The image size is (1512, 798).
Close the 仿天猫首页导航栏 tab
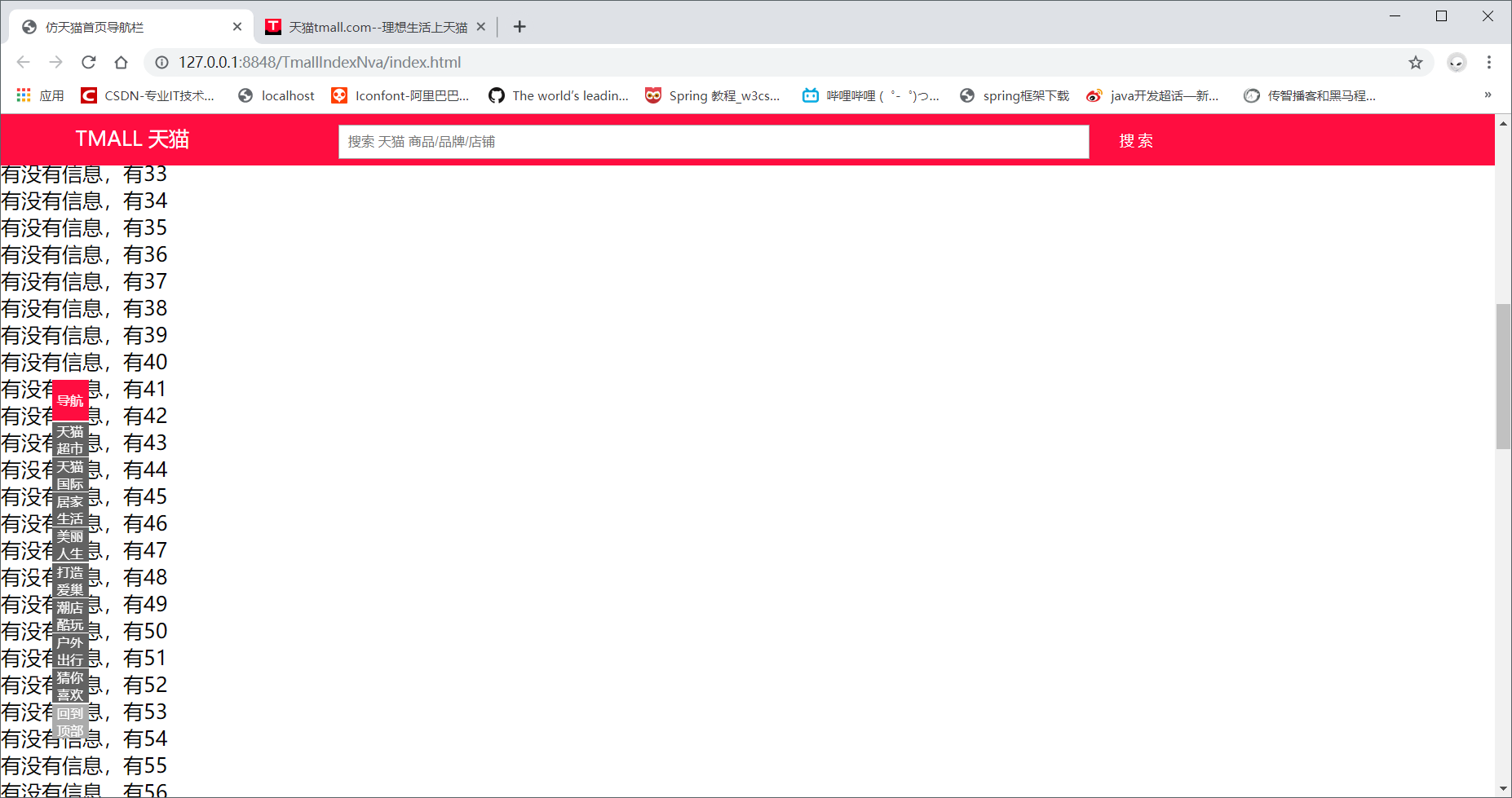point(237,27)
